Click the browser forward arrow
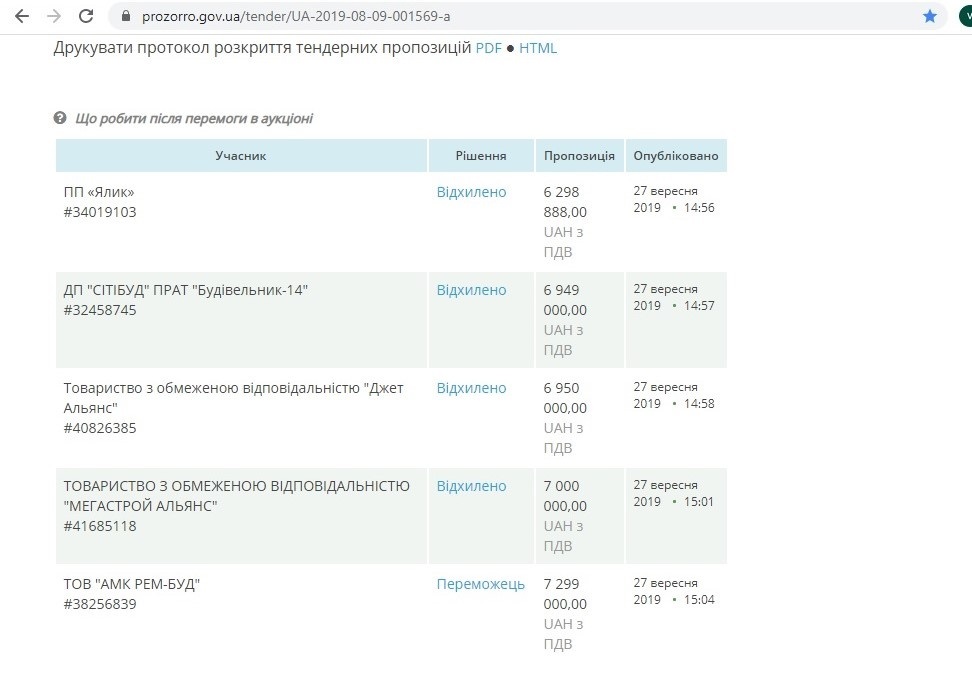972x692 pixels. [54, 16]
